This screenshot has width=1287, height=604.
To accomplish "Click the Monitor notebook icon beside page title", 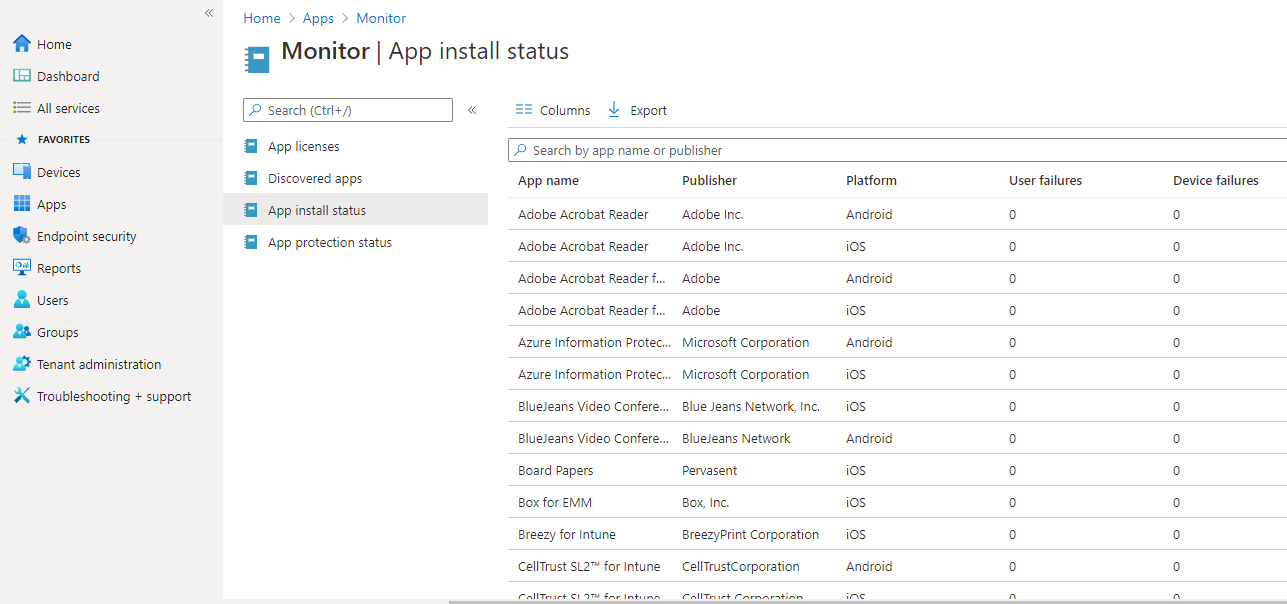I will [258, 59].
